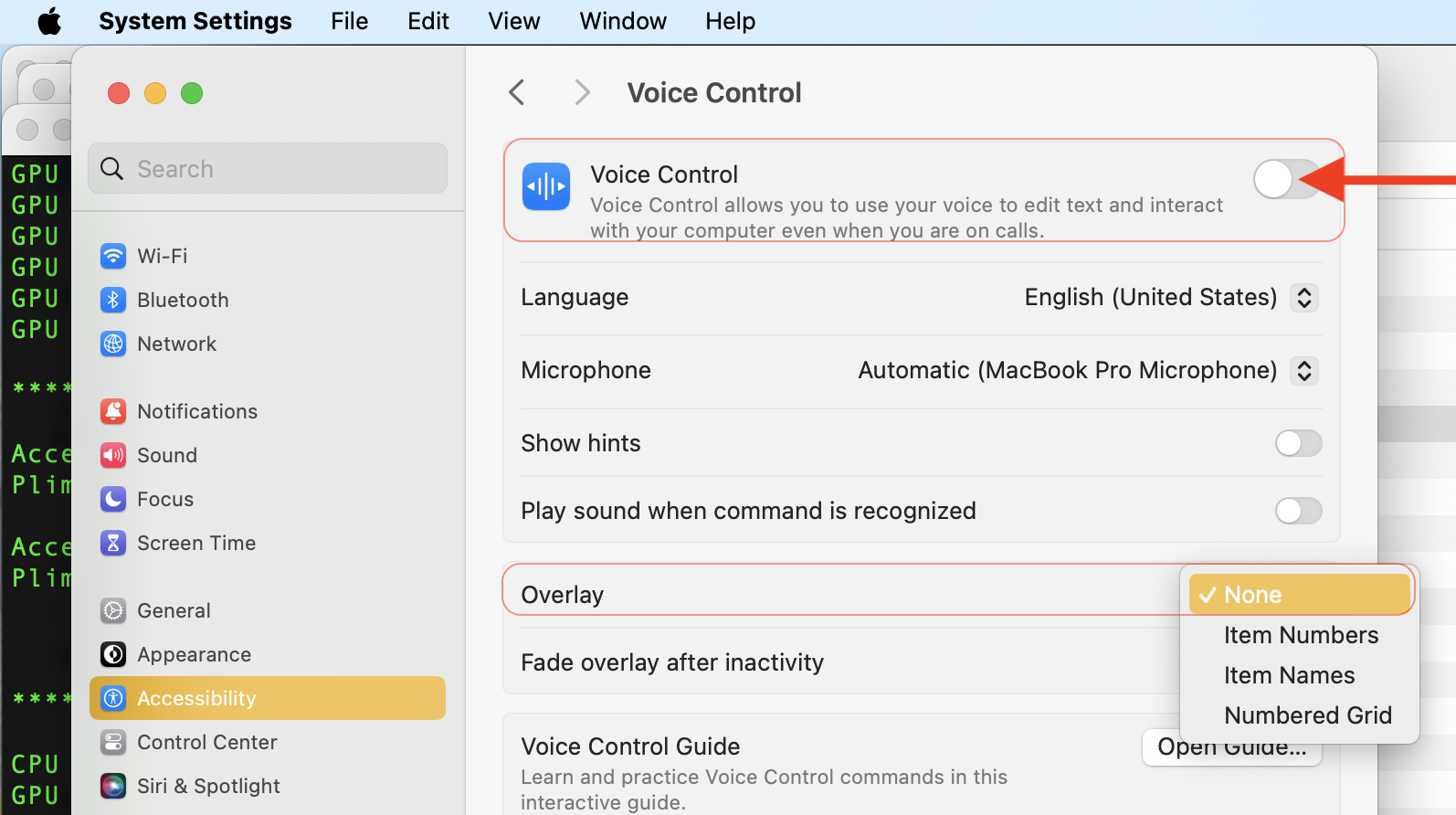1456x815 pixels.
Task: Open the Microphone selector
Action: tap(1304, 370)
